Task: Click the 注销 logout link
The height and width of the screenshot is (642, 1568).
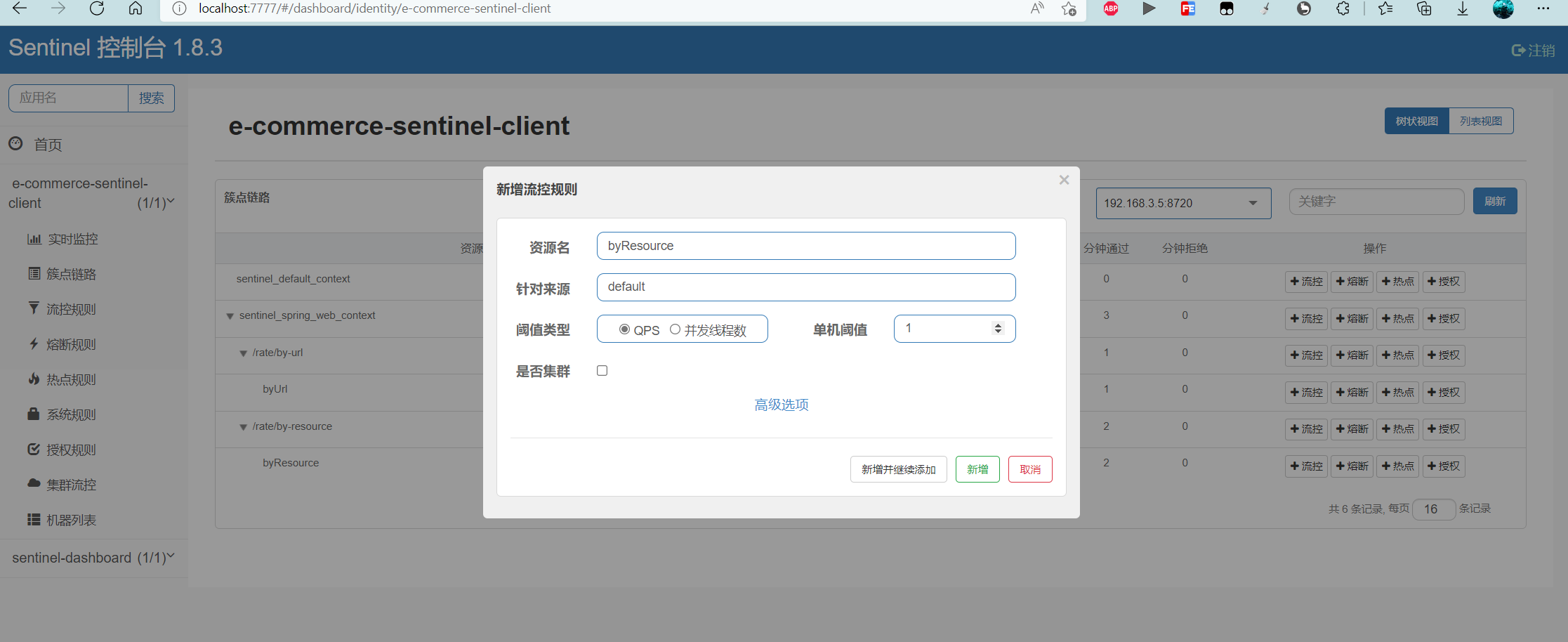Action: click(1533, 51)
